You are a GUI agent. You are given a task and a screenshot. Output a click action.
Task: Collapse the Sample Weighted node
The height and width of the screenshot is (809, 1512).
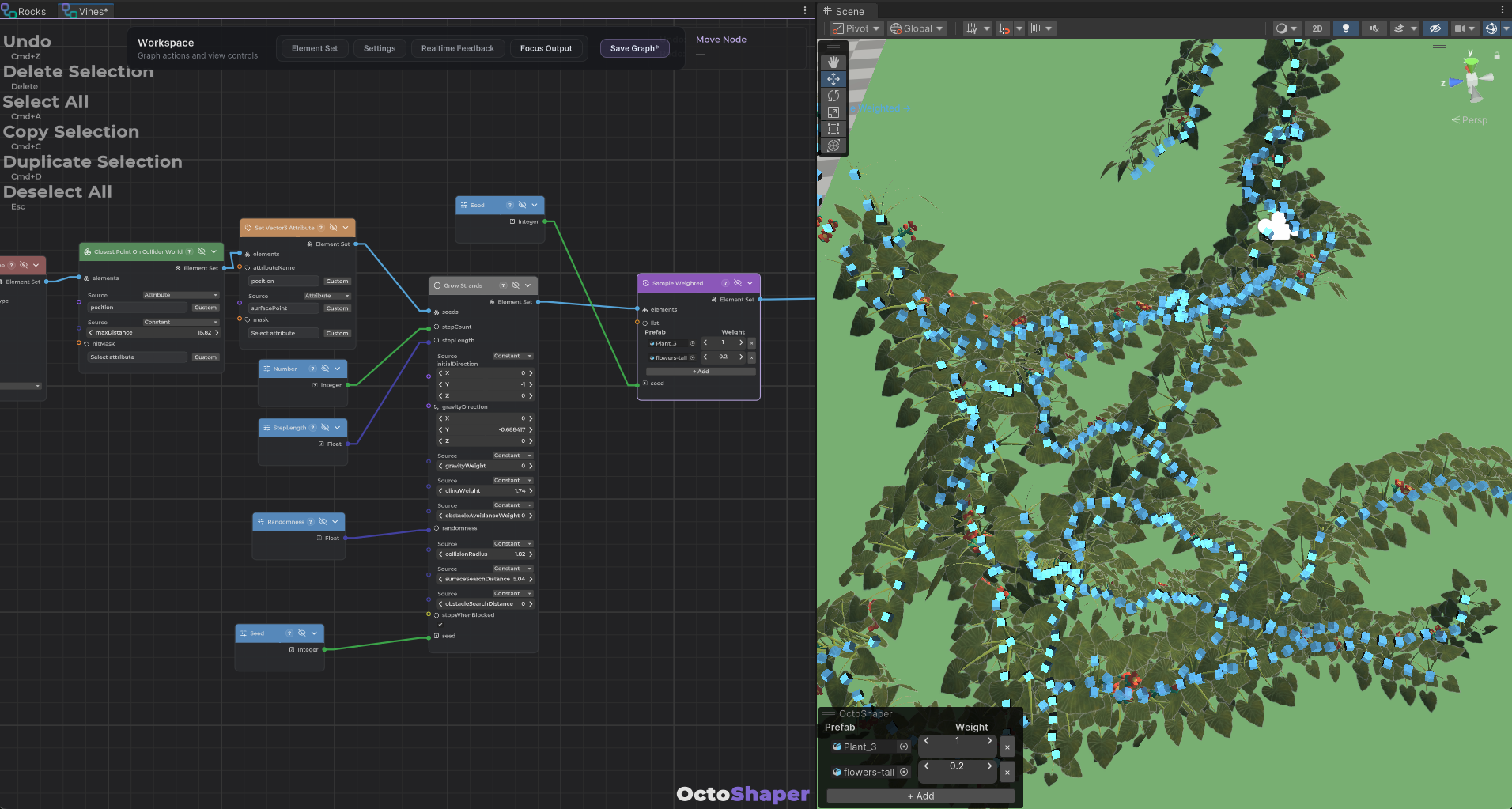point(750,283)
